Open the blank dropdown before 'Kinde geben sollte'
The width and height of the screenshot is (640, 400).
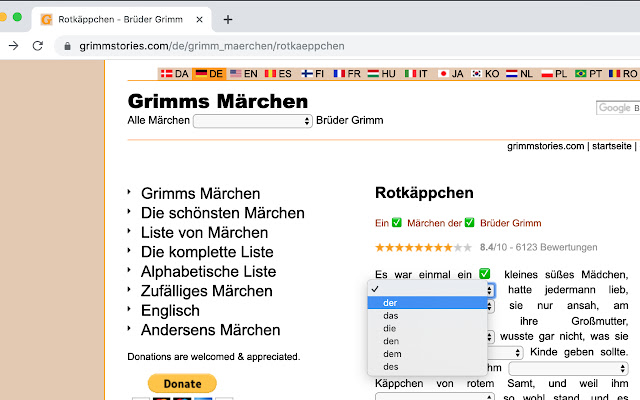click(504, 352)
